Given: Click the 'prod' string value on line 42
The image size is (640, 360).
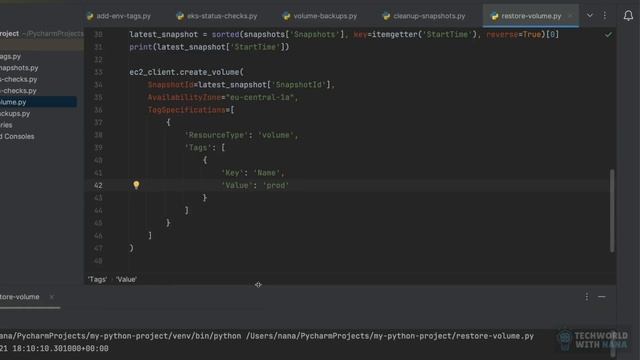Looking at the screenshot, I should 276,185.
